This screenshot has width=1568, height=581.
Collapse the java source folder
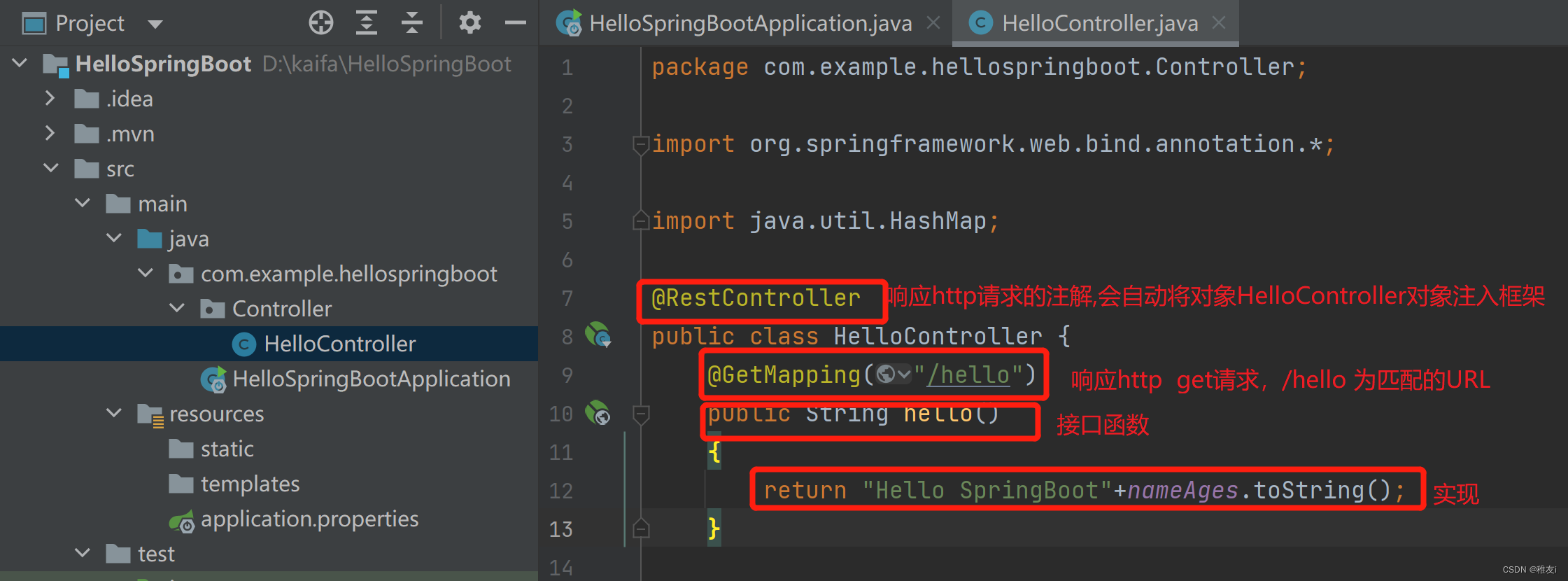114,238
